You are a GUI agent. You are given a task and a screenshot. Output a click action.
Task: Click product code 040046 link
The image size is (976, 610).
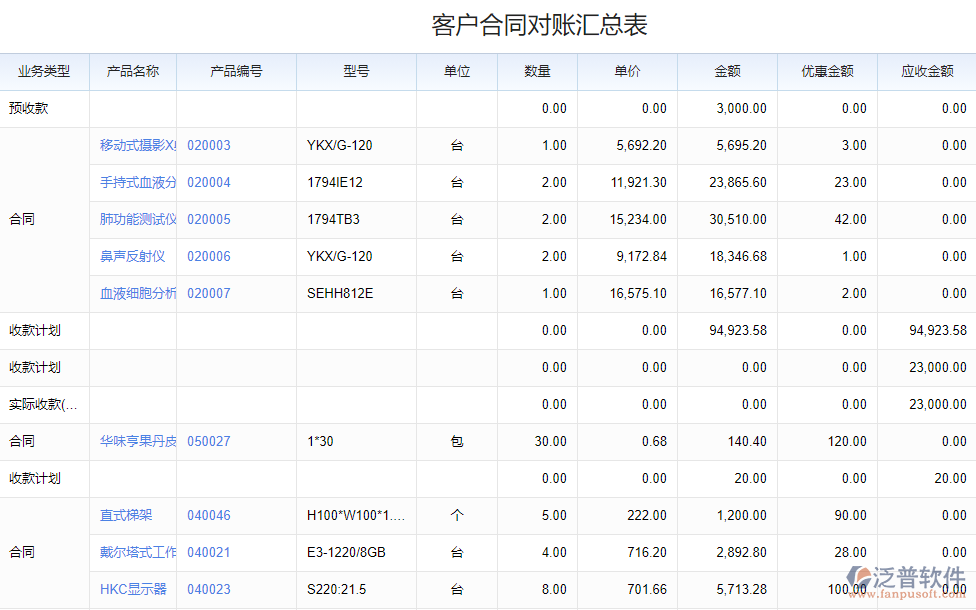pos(208,516)
